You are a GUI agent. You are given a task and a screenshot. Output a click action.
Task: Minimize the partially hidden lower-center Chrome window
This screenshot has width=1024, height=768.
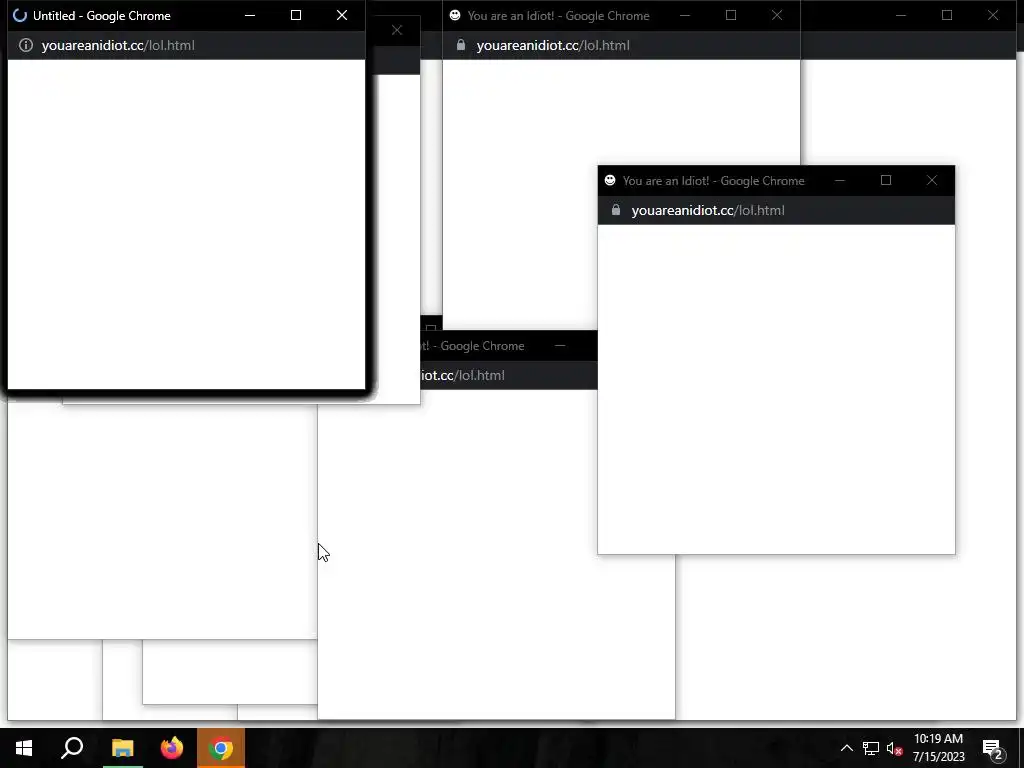pos(560,345)
